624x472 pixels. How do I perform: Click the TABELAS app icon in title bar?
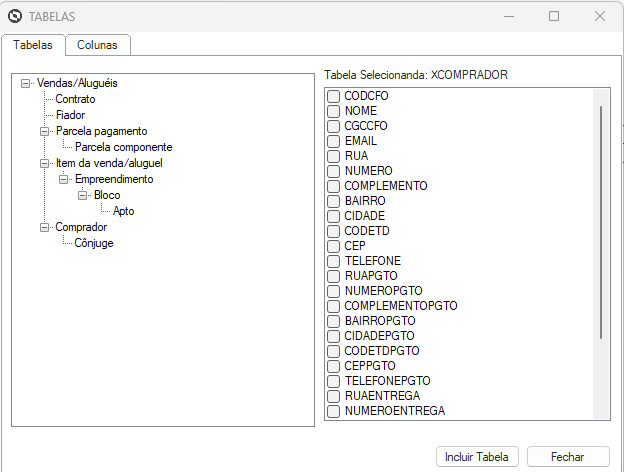(x=15, y=16)
